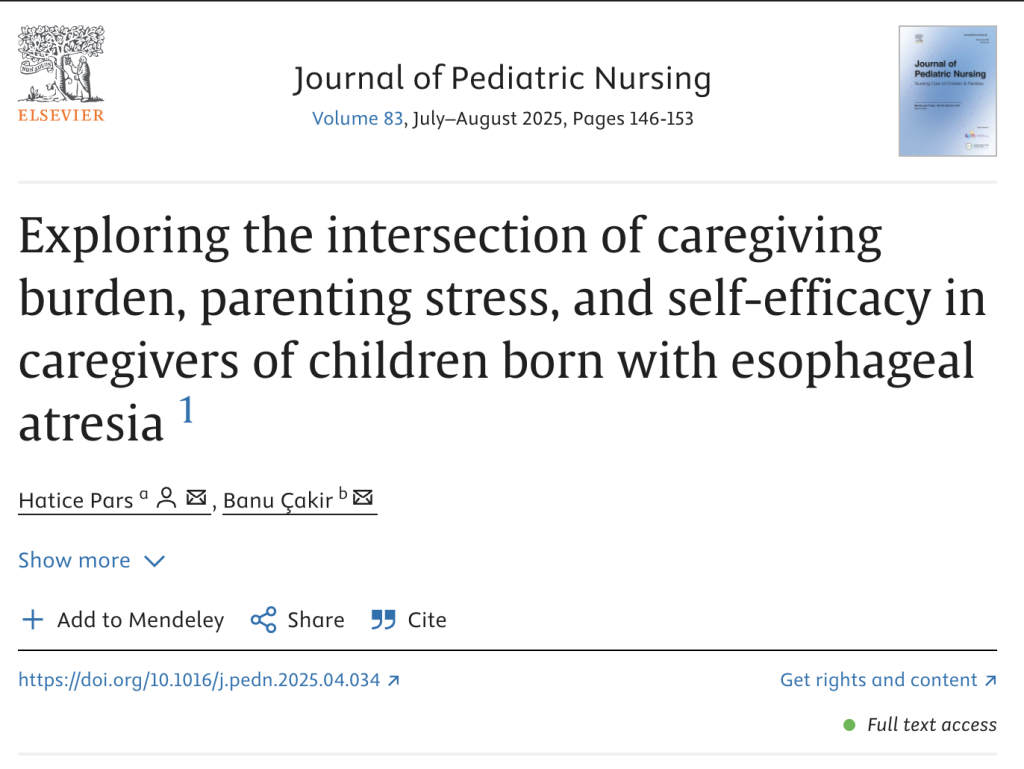This screenshot has width=1024, height=769.
Task: Click author name Banu Çakir
Action: pos(278,499)
